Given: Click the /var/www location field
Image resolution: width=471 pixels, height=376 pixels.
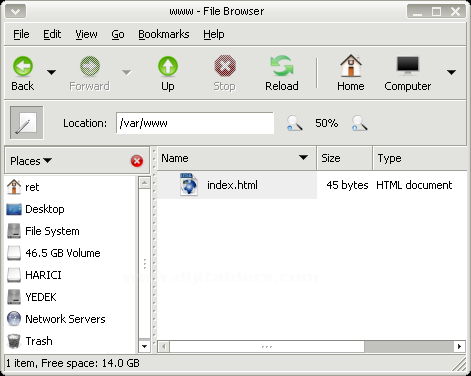Looking at the screenshot, I should 195,123.
